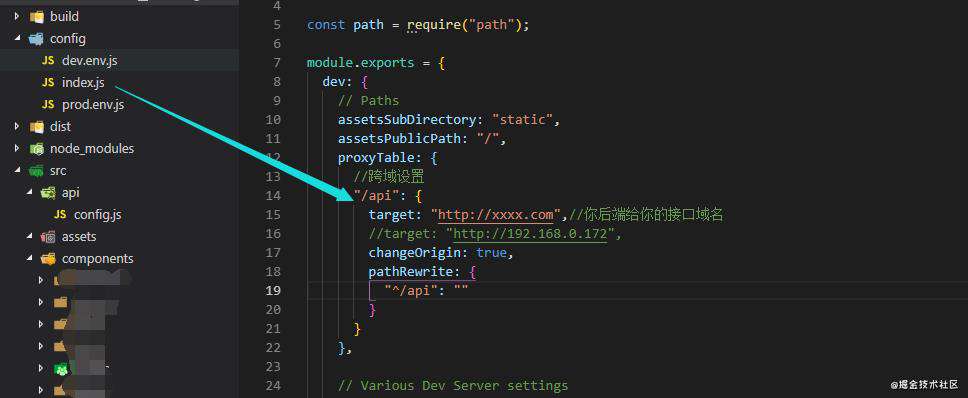968x398 pixels.
Task: Click line number 19 in gutter
Action: (x=273, y=291)
